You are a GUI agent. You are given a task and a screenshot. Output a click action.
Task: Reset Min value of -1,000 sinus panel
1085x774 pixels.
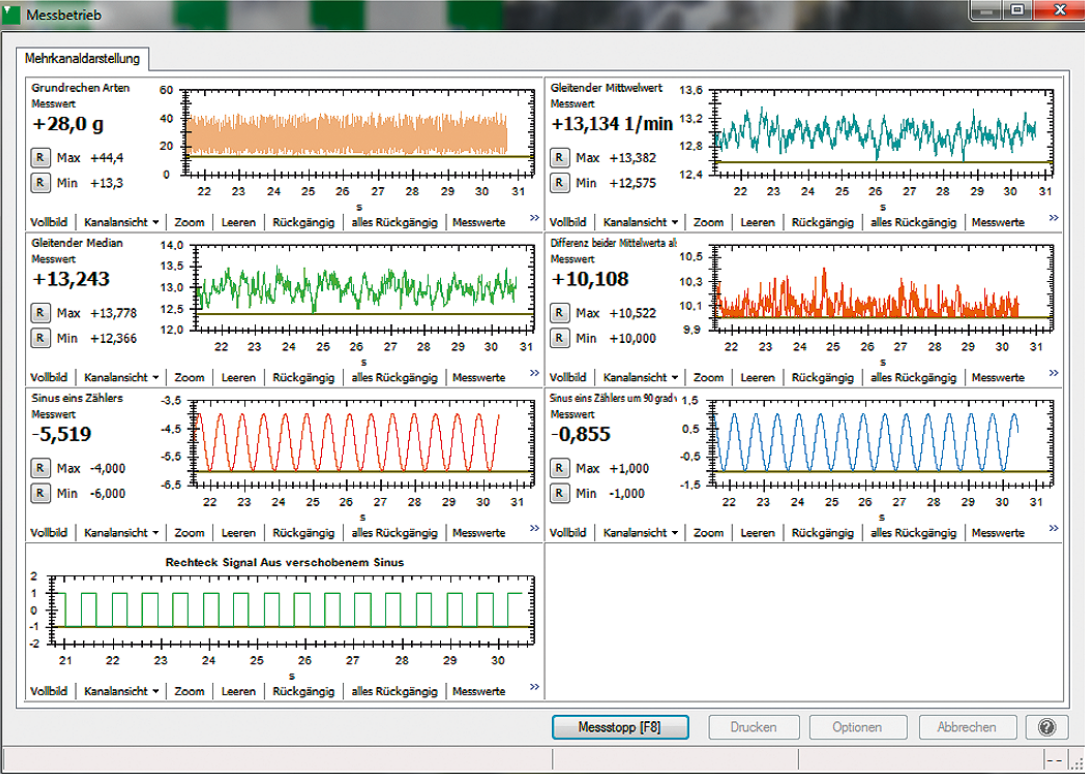(560, 493)
